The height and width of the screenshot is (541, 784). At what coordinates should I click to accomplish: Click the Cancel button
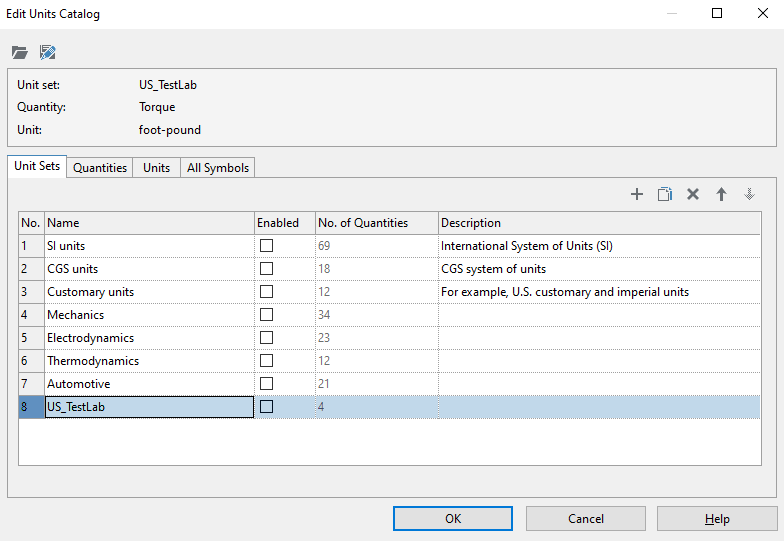pos(585,519)
